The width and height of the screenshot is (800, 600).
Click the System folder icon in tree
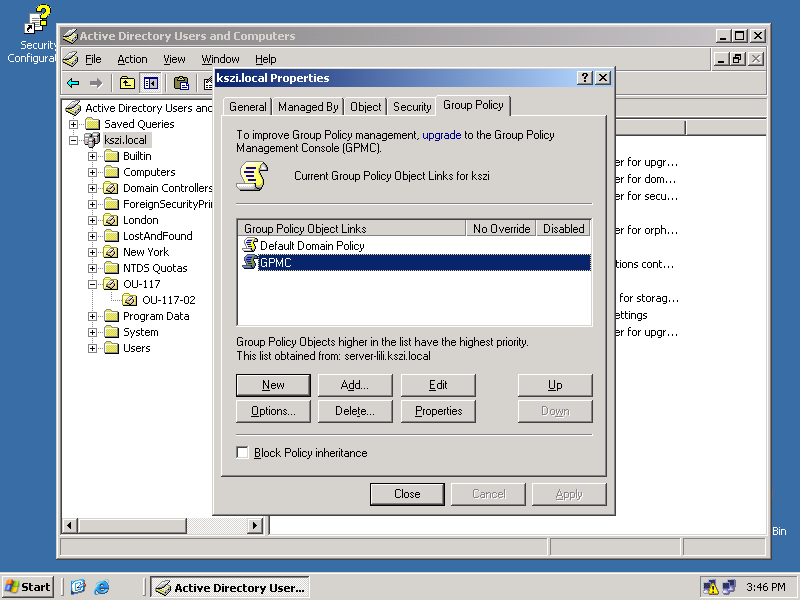tap(111, 332)
